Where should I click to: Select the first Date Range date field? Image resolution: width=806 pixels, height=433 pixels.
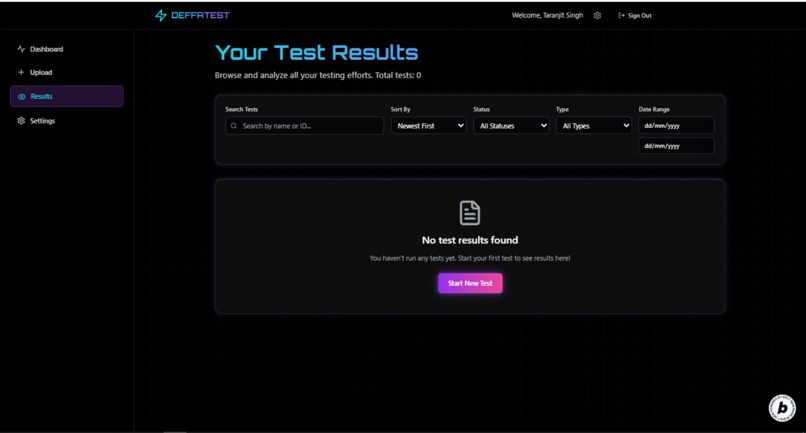click(676, 125)
